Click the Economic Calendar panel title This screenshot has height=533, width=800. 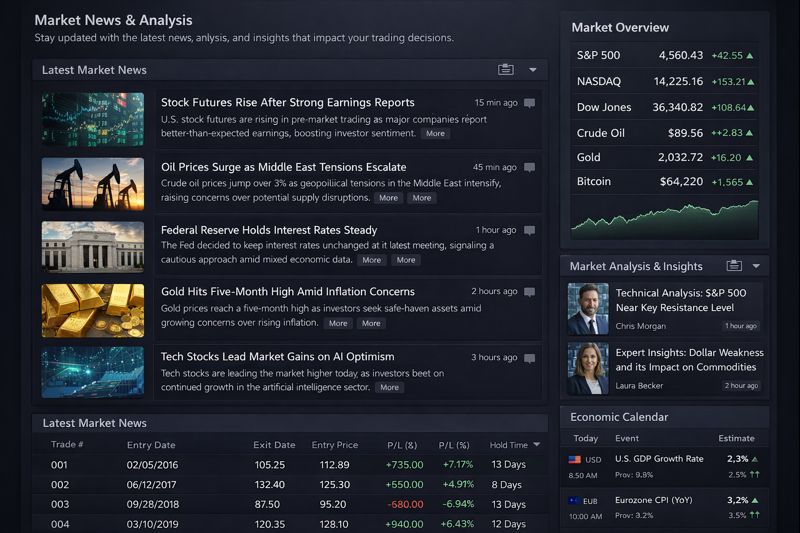[x=619, y=417]
